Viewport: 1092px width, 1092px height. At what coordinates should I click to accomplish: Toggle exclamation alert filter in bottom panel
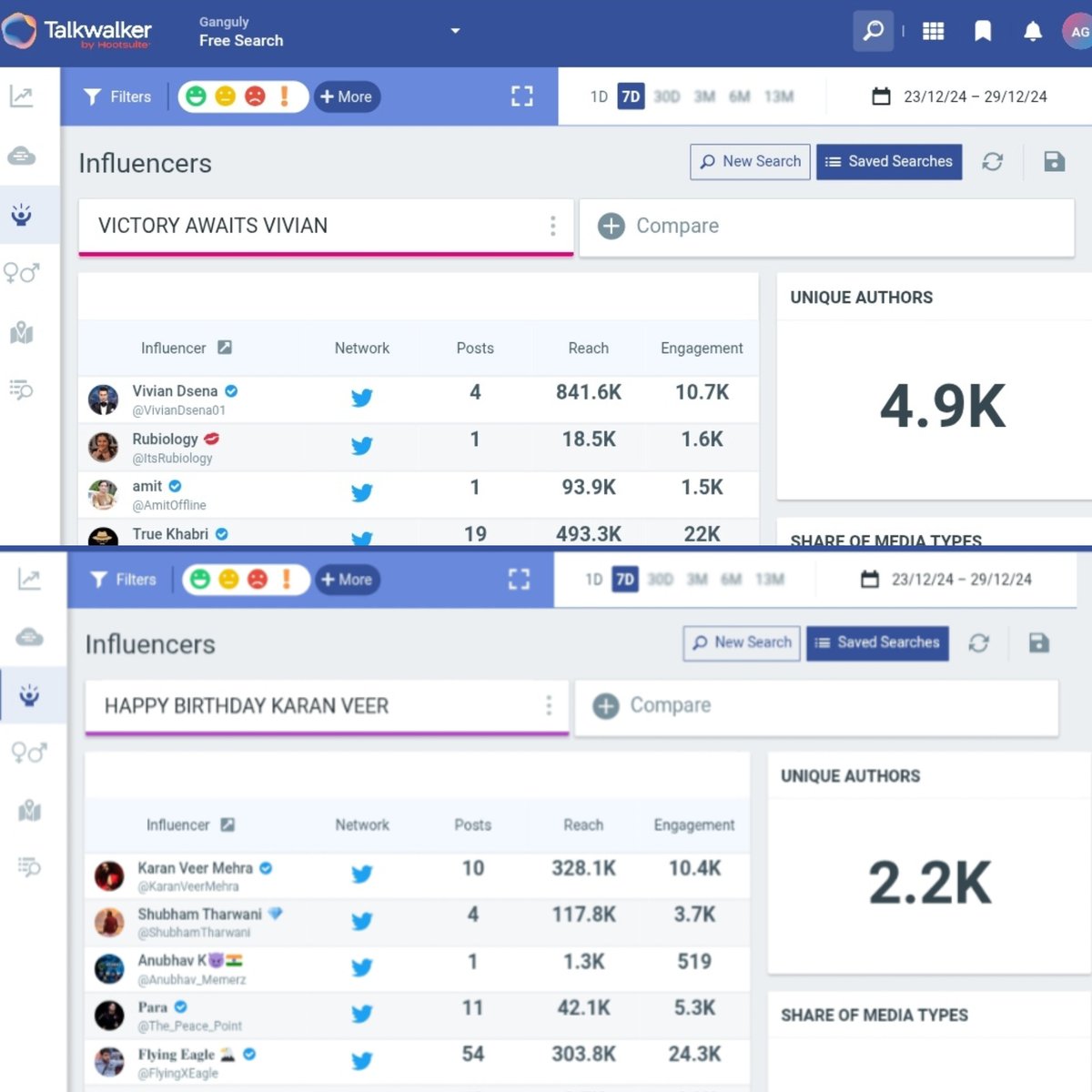[287, 580]
